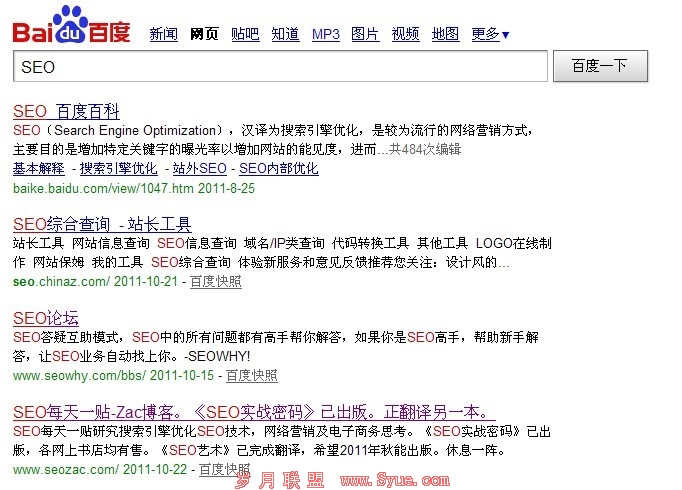Open the SEO论坛 result title
682x490 pixels.
point(46,318)
